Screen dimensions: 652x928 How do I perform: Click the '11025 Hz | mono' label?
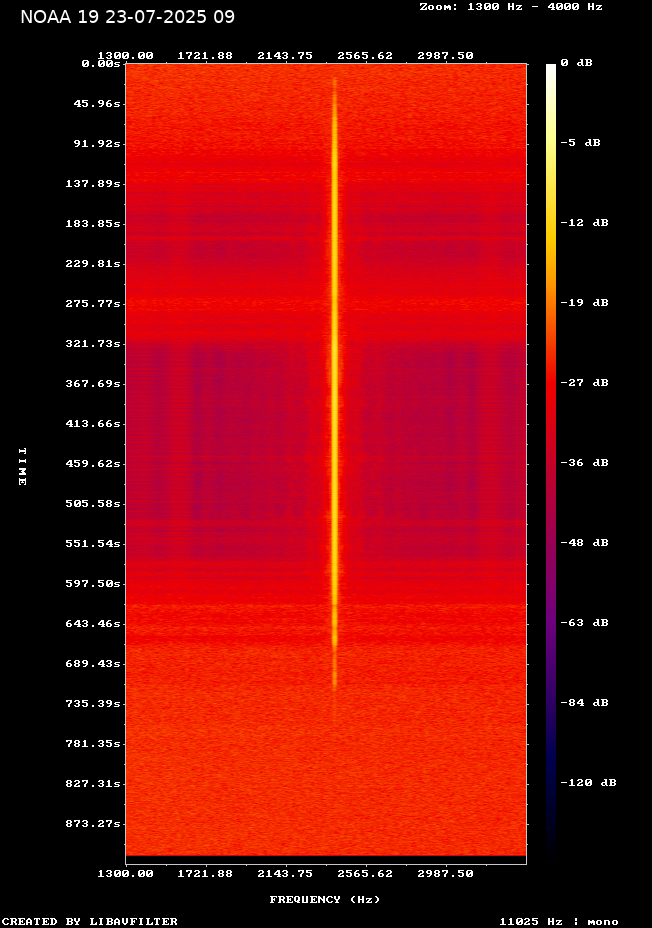tap(559, 921)
